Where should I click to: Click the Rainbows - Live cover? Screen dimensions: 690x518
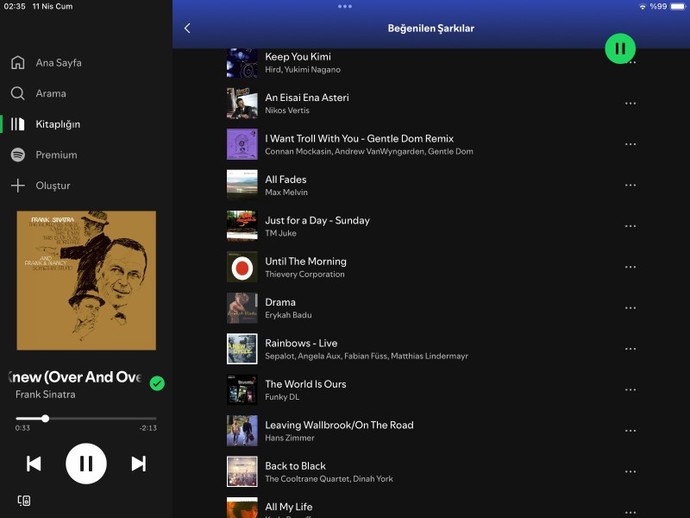point(242,349)
